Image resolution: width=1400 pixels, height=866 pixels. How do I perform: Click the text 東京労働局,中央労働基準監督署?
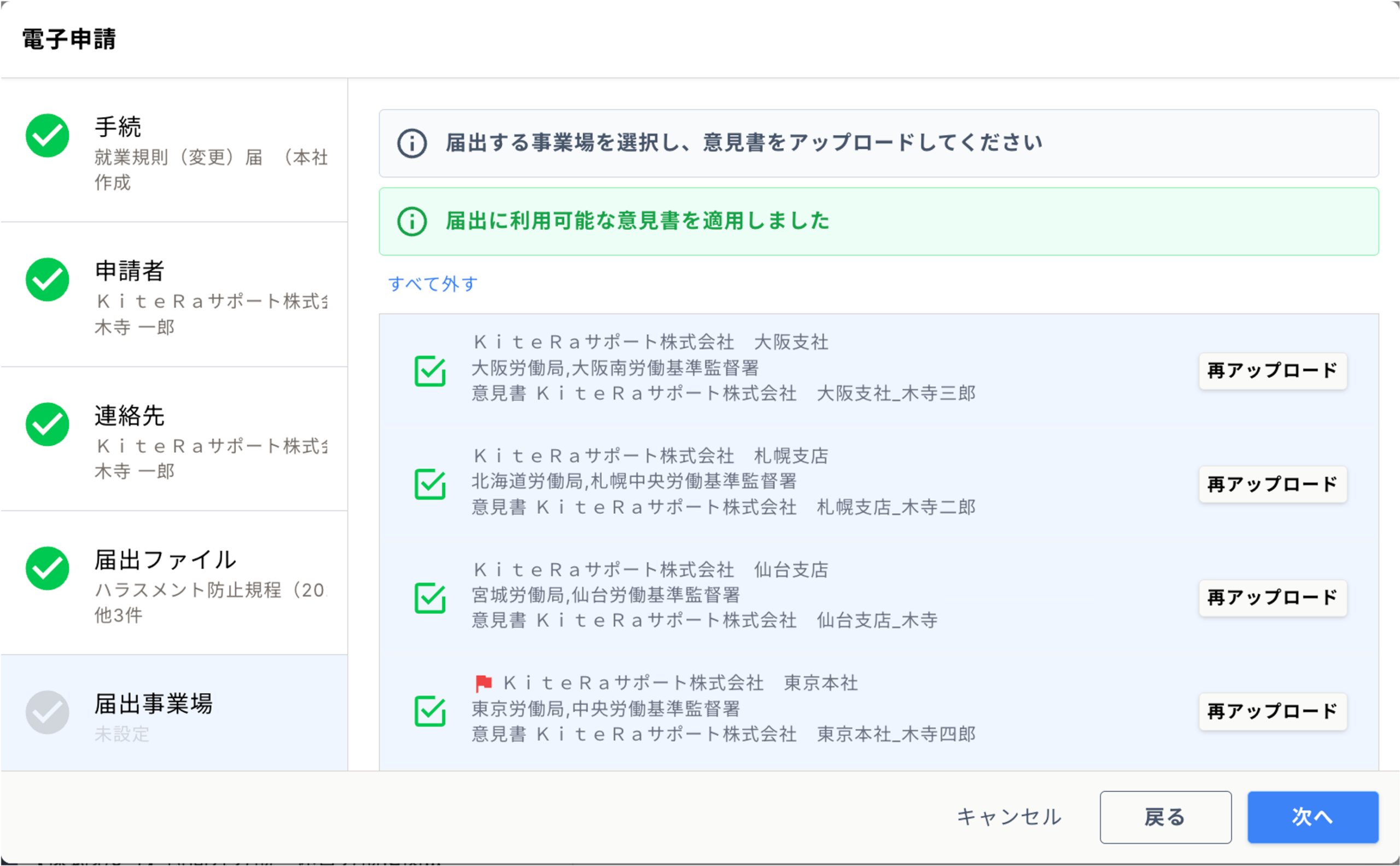point(606,709)
